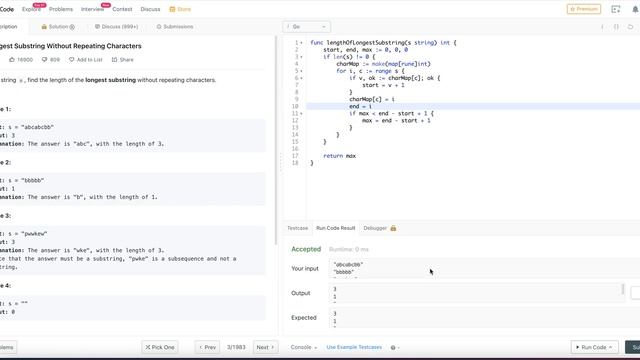Click the thumbs-up like icon showing 16000
This screenshot has width=640, height=360.
12,60
